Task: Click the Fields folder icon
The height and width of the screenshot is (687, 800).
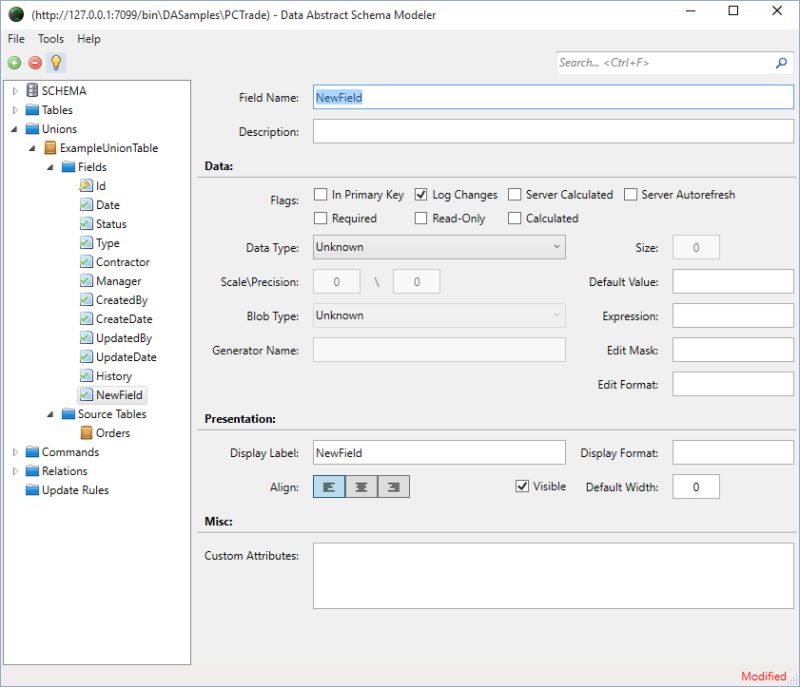Action: pos(68,167)
